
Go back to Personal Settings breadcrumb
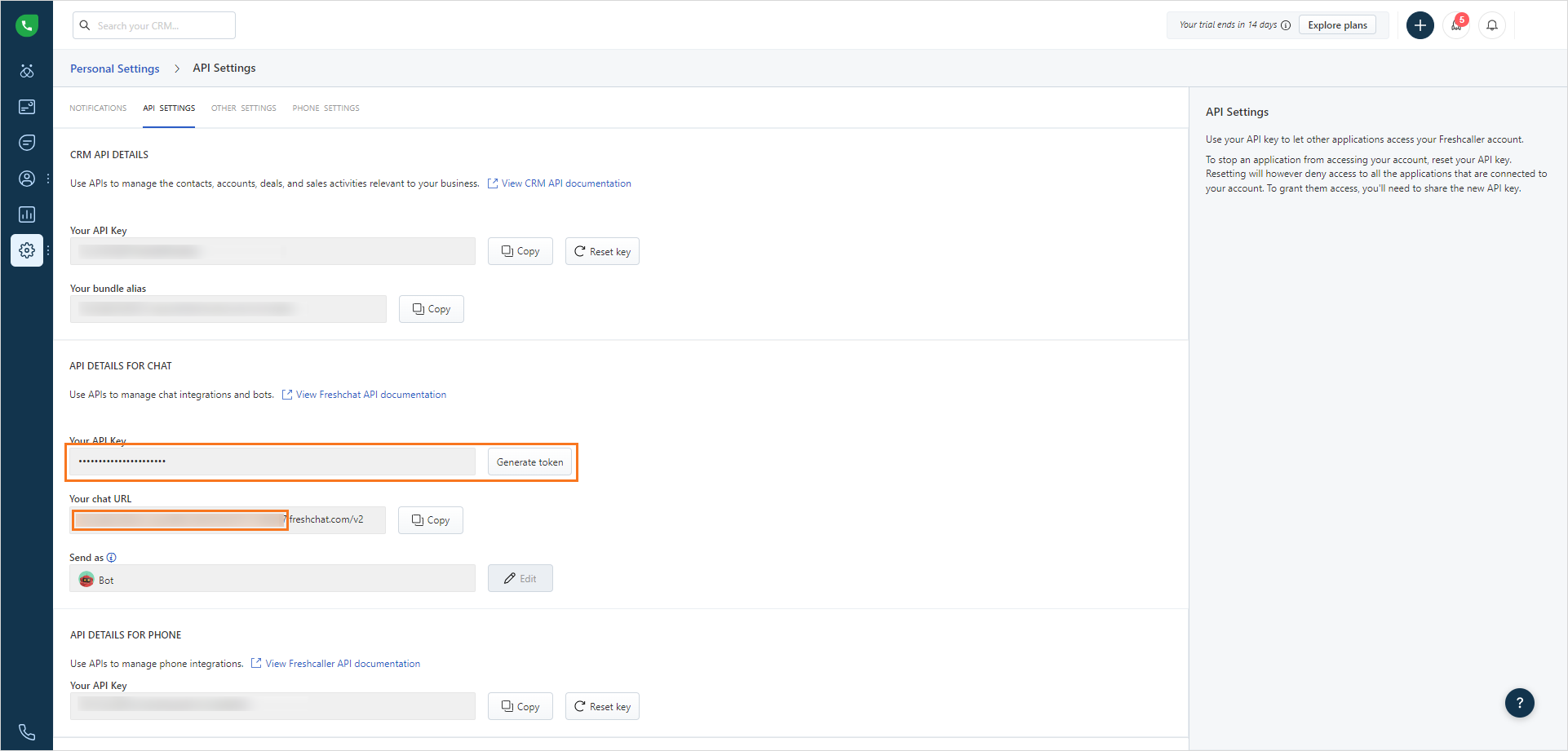click(115, 68)
